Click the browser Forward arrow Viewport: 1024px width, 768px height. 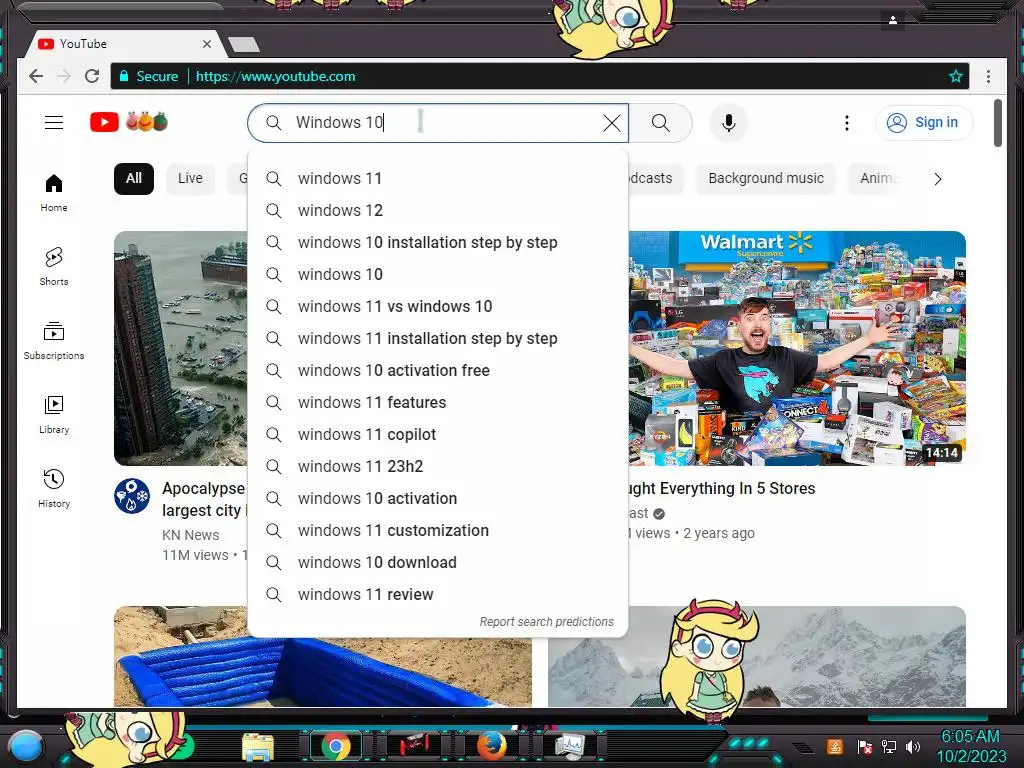(x=64, y=76)
